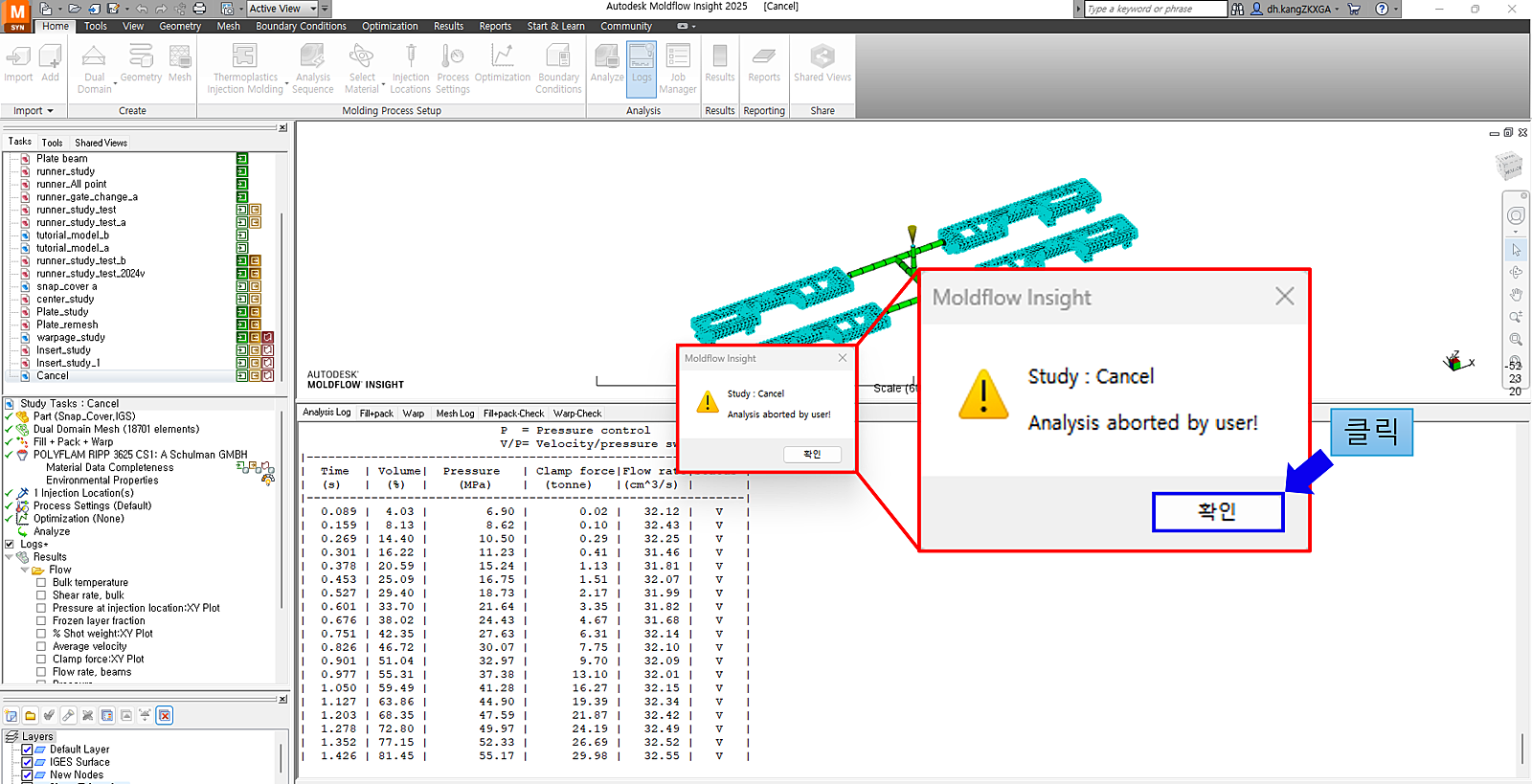Viewport: 1532px width, 784px height.
Task: Select the Pan hand tool in navigation bar
Action: [1516, 295]
